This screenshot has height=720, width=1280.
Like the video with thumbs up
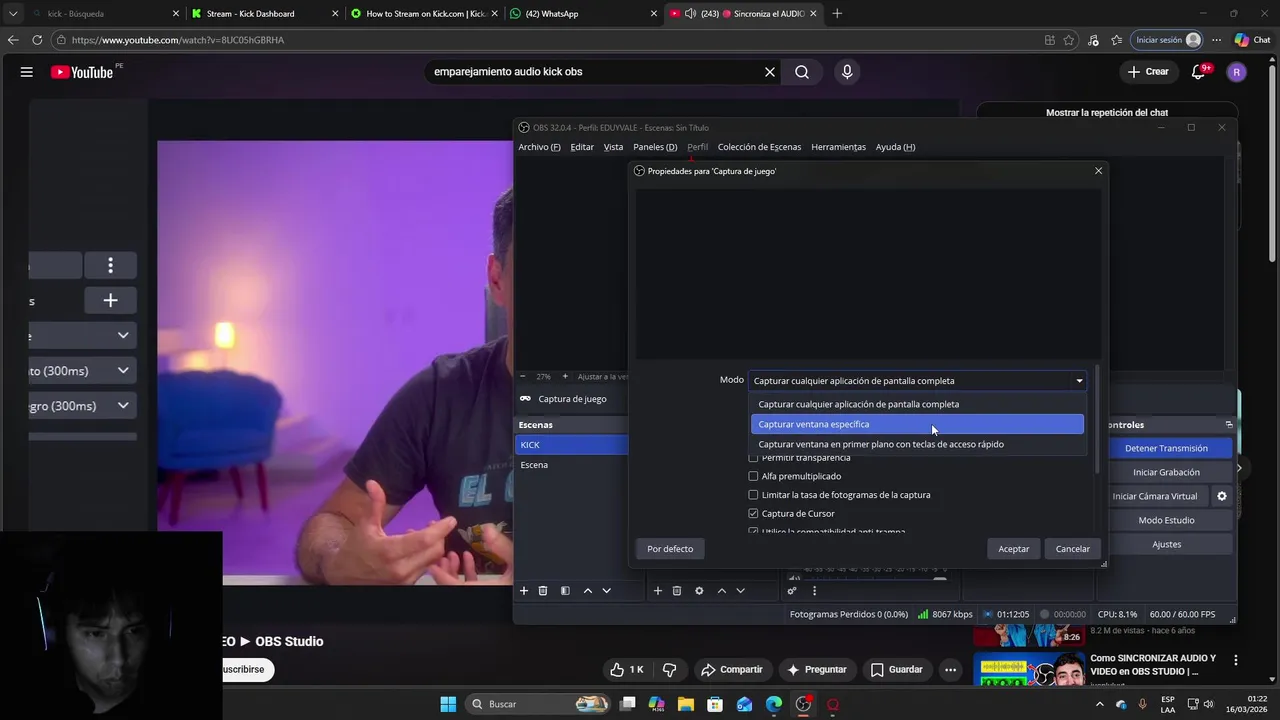coord(627,669)
